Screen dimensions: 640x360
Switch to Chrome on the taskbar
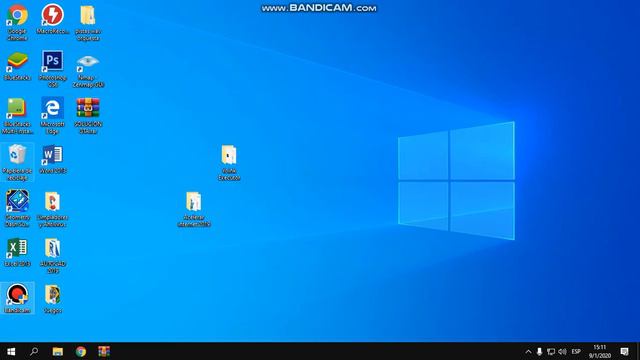pyautogui.click(x=81, y=351)
